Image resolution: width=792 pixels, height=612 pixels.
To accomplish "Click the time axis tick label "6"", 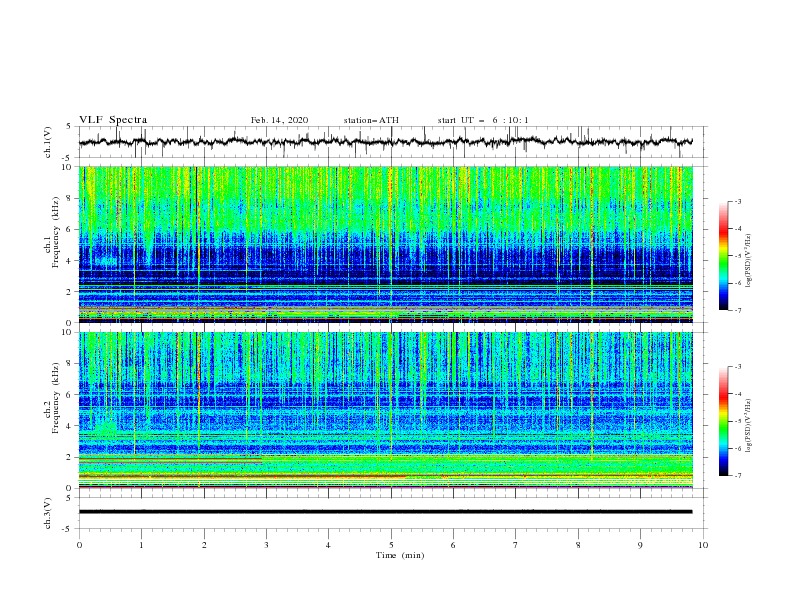I will (454, 545).
